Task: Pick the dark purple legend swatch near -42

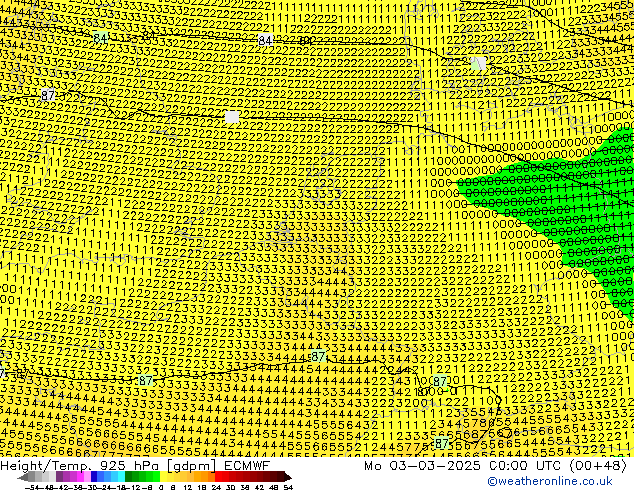Action: pos(59,478)
